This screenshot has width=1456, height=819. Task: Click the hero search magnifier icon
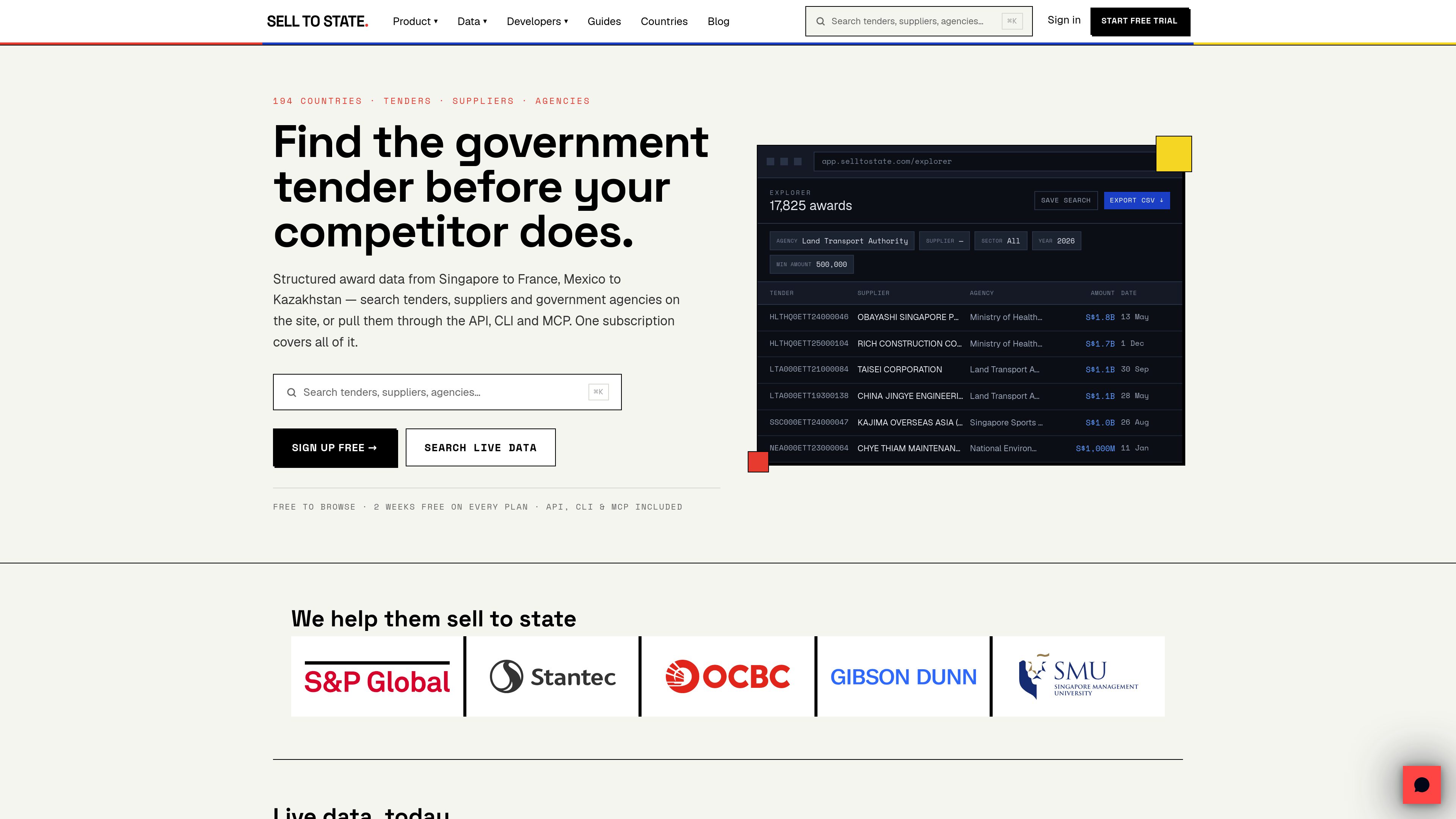click(x=291, y=392)
